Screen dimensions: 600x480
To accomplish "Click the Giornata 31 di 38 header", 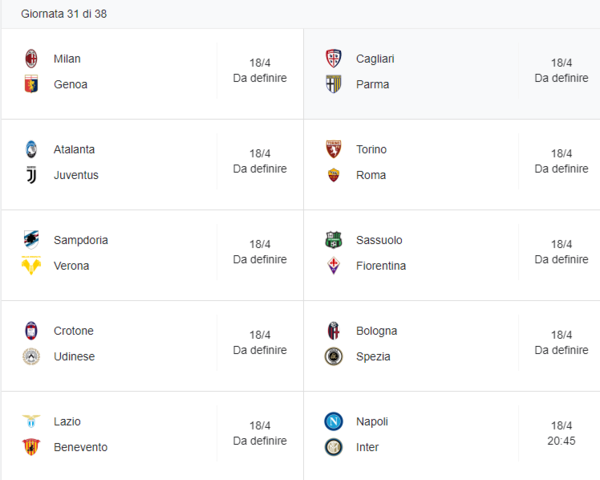I will tap(64, 14).
